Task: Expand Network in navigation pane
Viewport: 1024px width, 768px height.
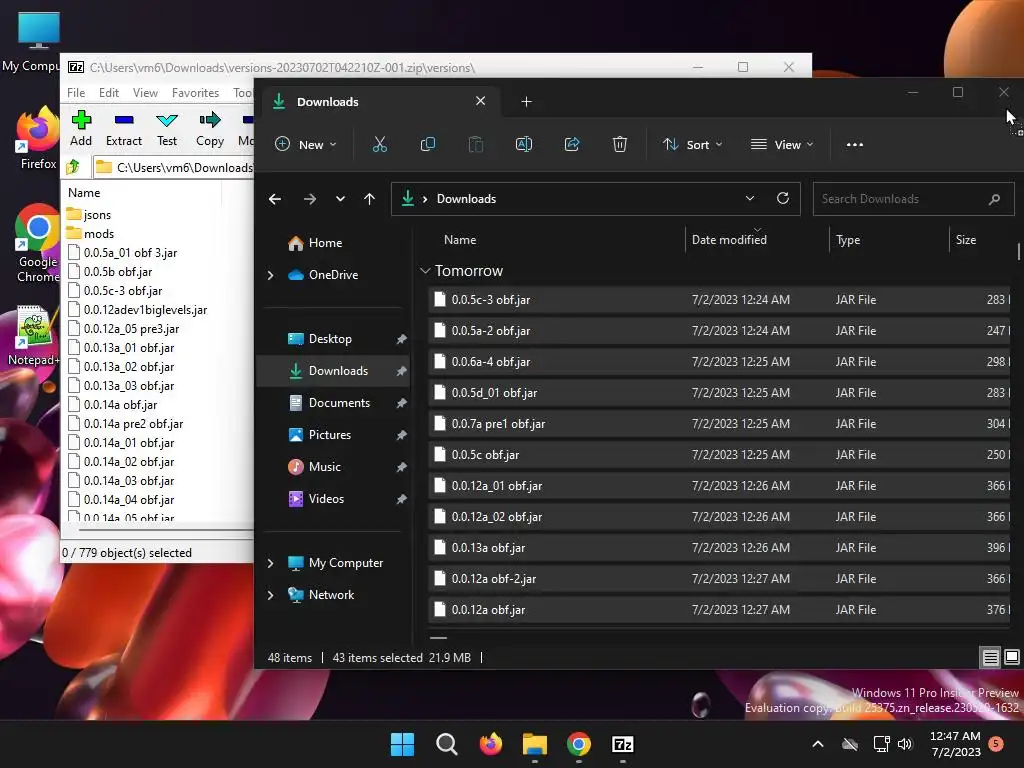Action: [x=270, y=595]
